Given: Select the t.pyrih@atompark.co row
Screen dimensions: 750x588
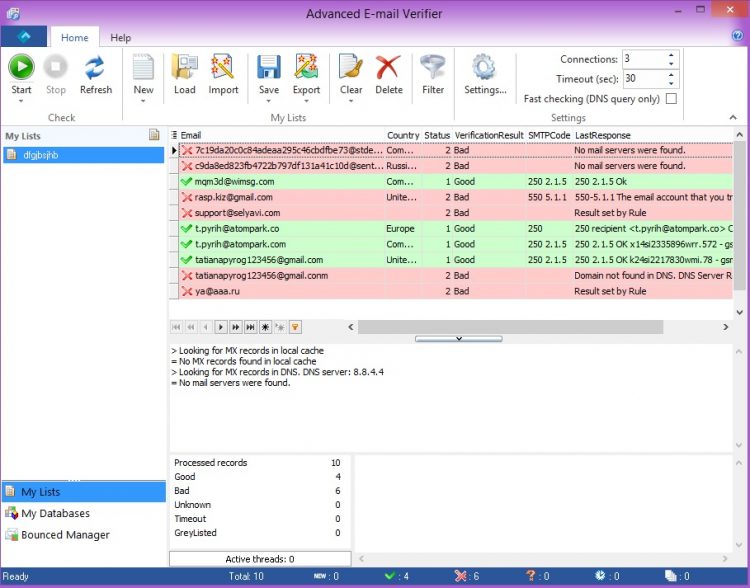Looking at the screenshot, I should click(451, 229).
